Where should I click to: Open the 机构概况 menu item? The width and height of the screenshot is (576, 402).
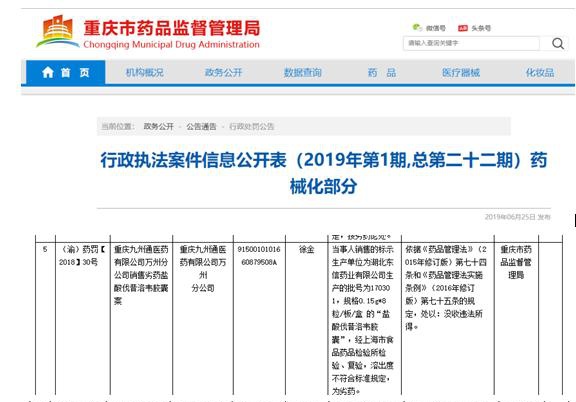click(144, 72)
